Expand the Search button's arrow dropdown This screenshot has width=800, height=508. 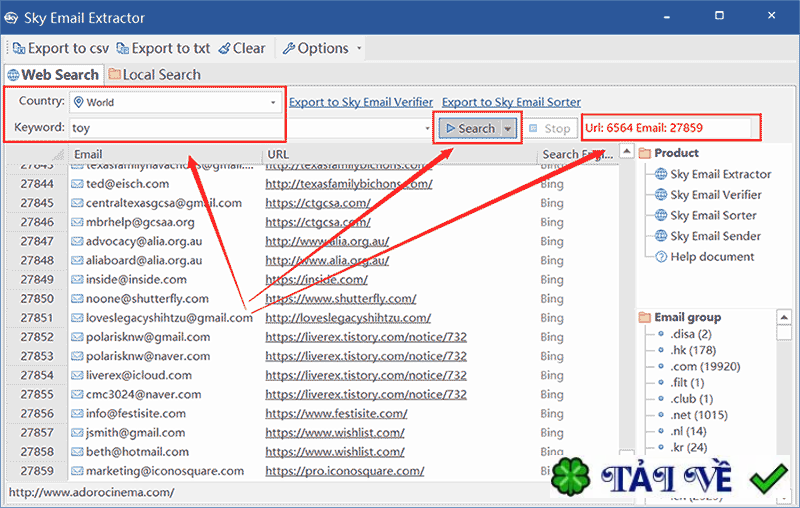(508, 129)
